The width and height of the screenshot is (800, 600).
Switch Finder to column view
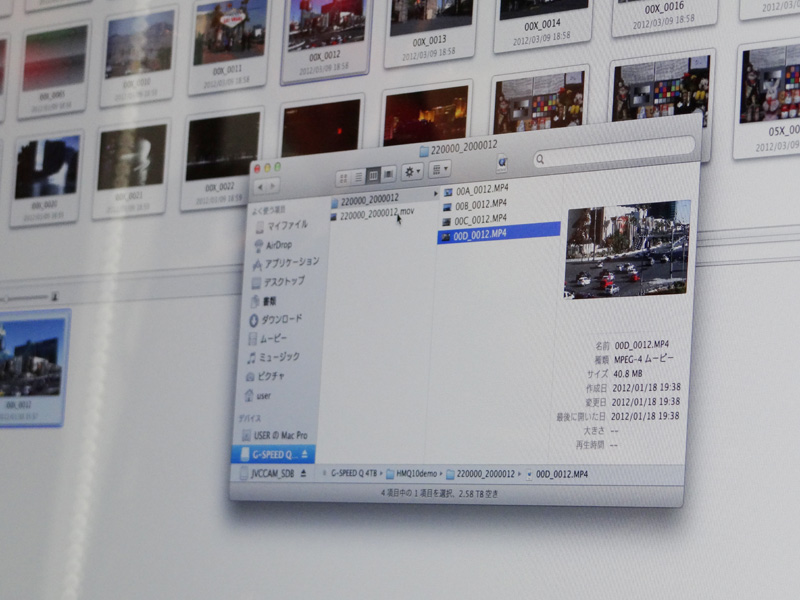click(373, 176)
